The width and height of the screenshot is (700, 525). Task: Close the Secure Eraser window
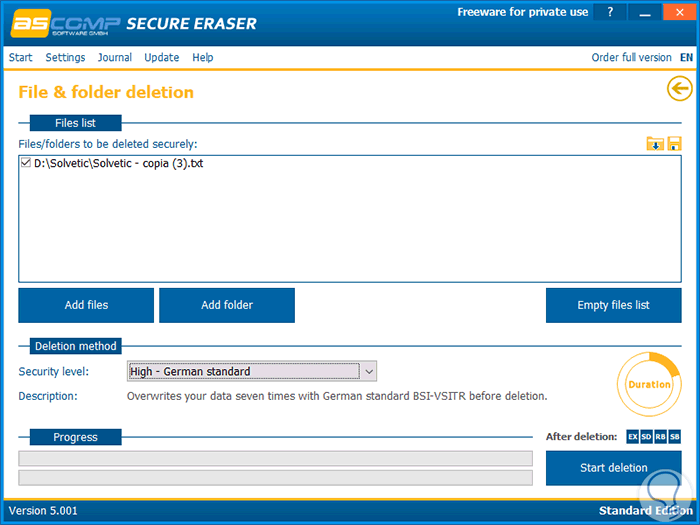click(679, 12)
